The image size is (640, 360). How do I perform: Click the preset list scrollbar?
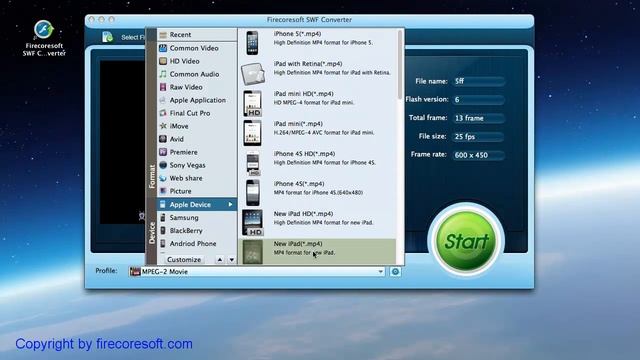(400, 64)
